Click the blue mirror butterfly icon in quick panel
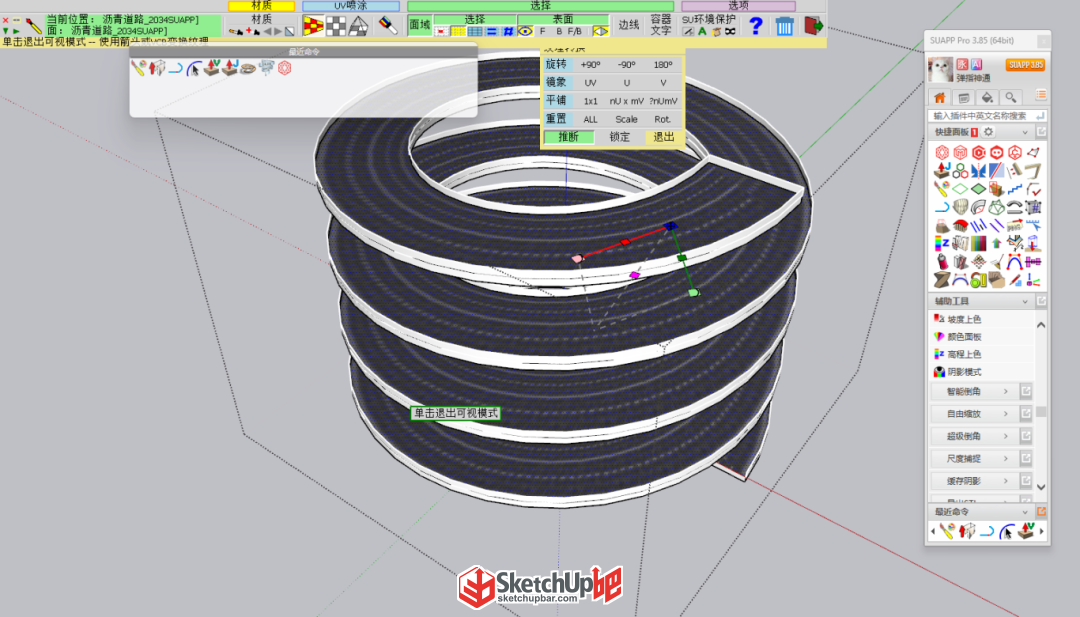The image size is (1080, 617). pyautogui.click(x=979, y=170)
